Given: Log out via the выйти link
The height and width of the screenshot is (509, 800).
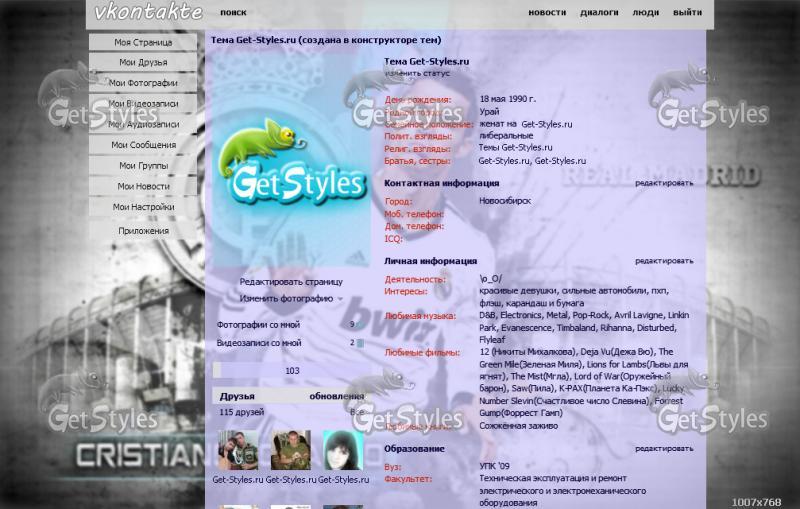Looking at the screenshot, I should [x=687, y=13].
